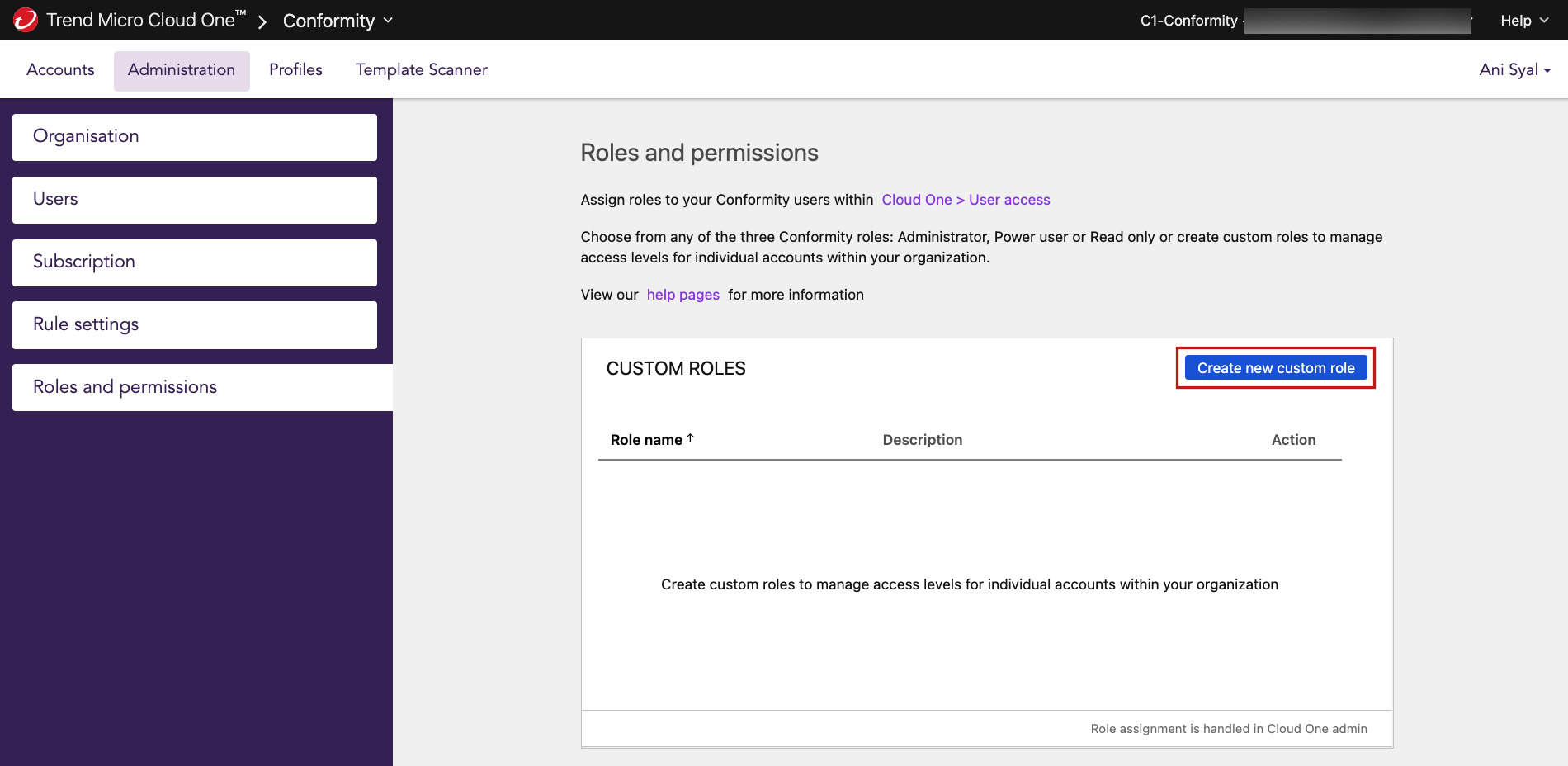Click the C1-Conformity account label
This screenshot has width=1568, height=766.
coord(1188,21)
